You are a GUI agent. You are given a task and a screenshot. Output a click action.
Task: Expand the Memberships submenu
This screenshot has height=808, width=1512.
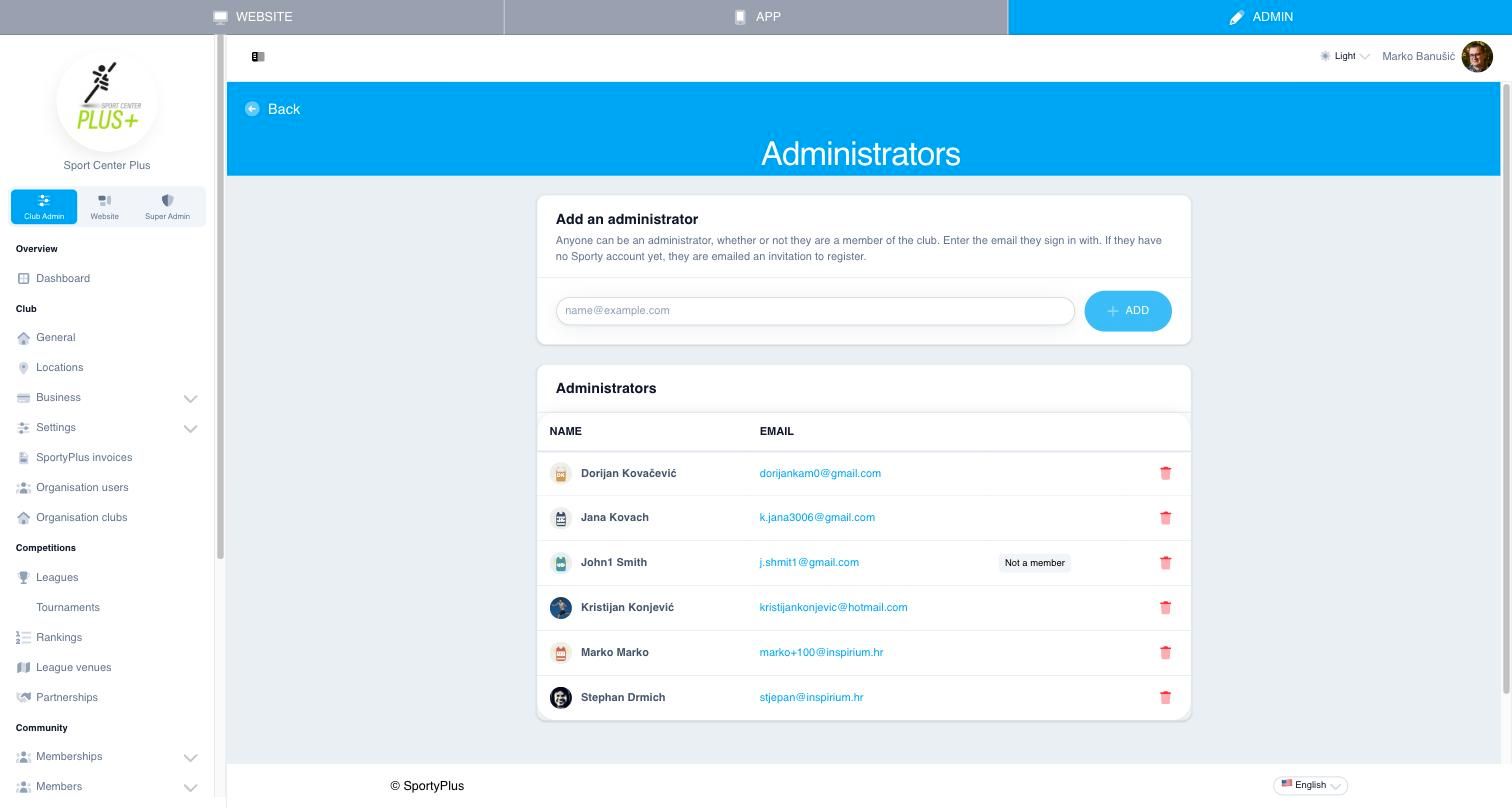(190, 757)
